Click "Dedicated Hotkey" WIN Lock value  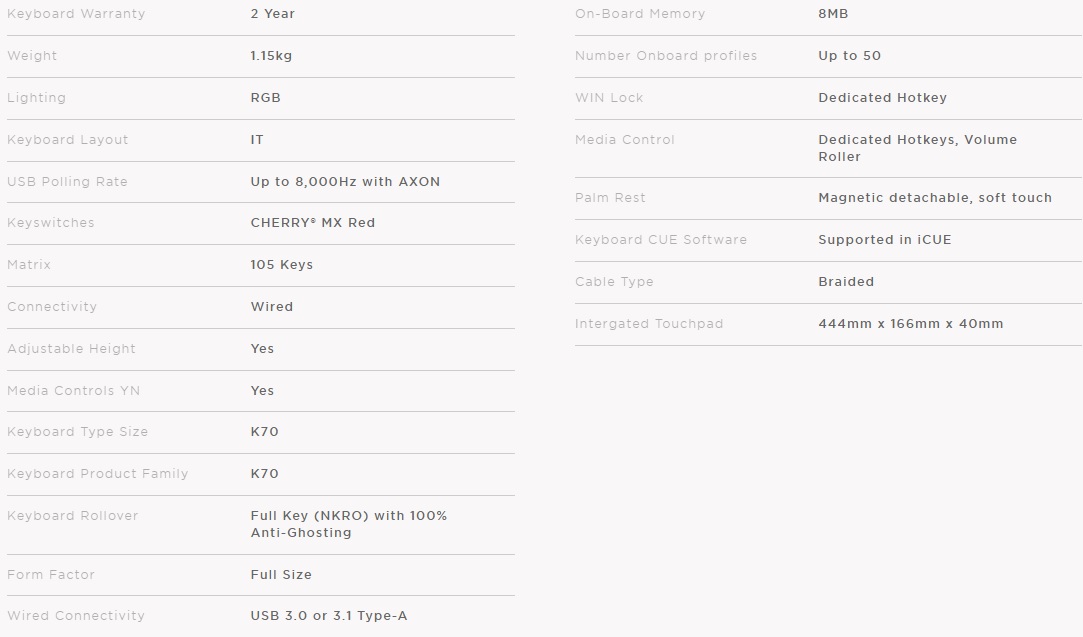tap(882, 98)
